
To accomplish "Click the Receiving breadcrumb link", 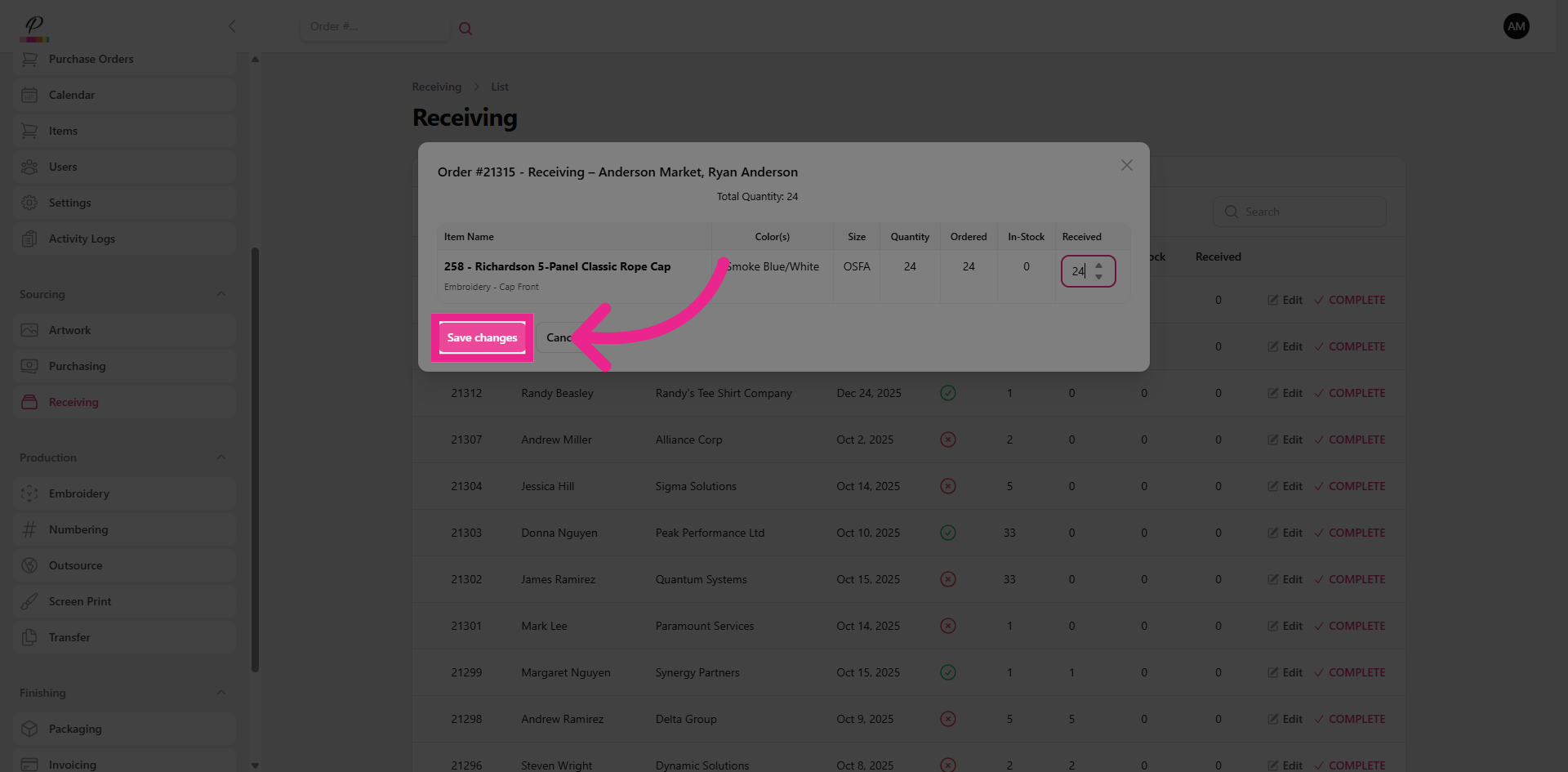I will tap(436, 87).
